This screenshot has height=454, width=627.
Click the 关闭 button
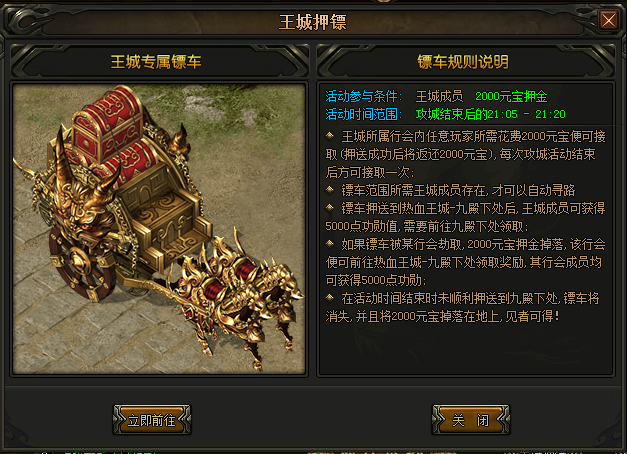[x=471, y=420]
